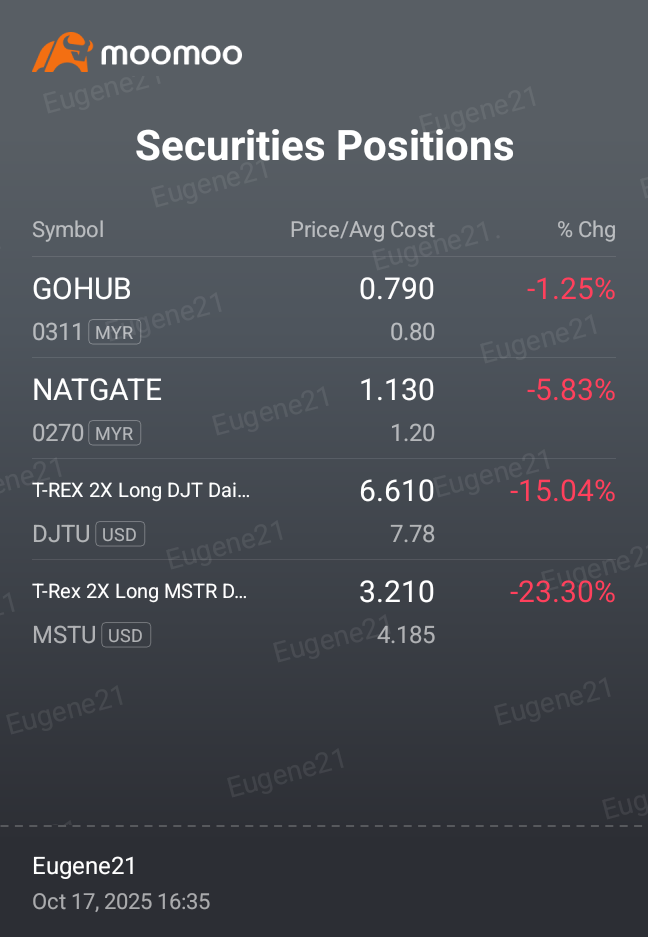Screen dimensions: 648x937
Task: Open T-Rex 2X Long MSTR position
Action: coord(324,610)
